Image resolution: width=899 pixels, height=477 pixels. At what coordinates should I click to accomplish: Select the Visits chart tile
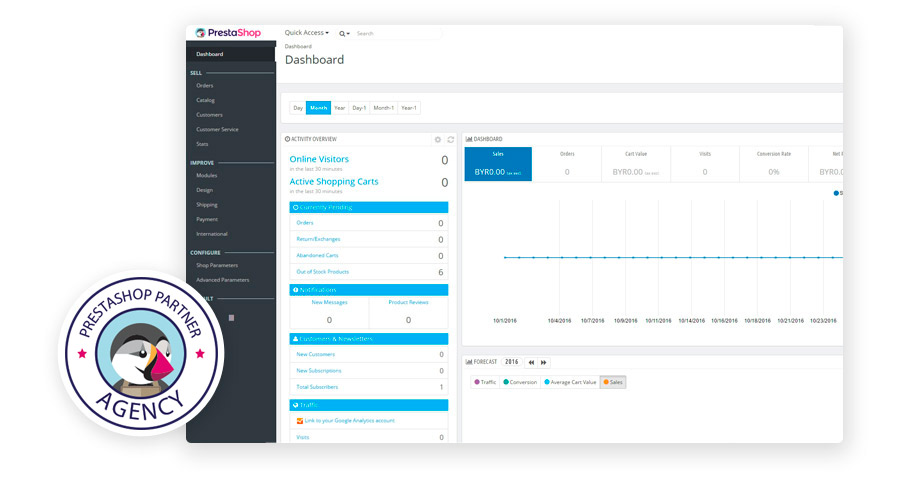tap(705, 164)
